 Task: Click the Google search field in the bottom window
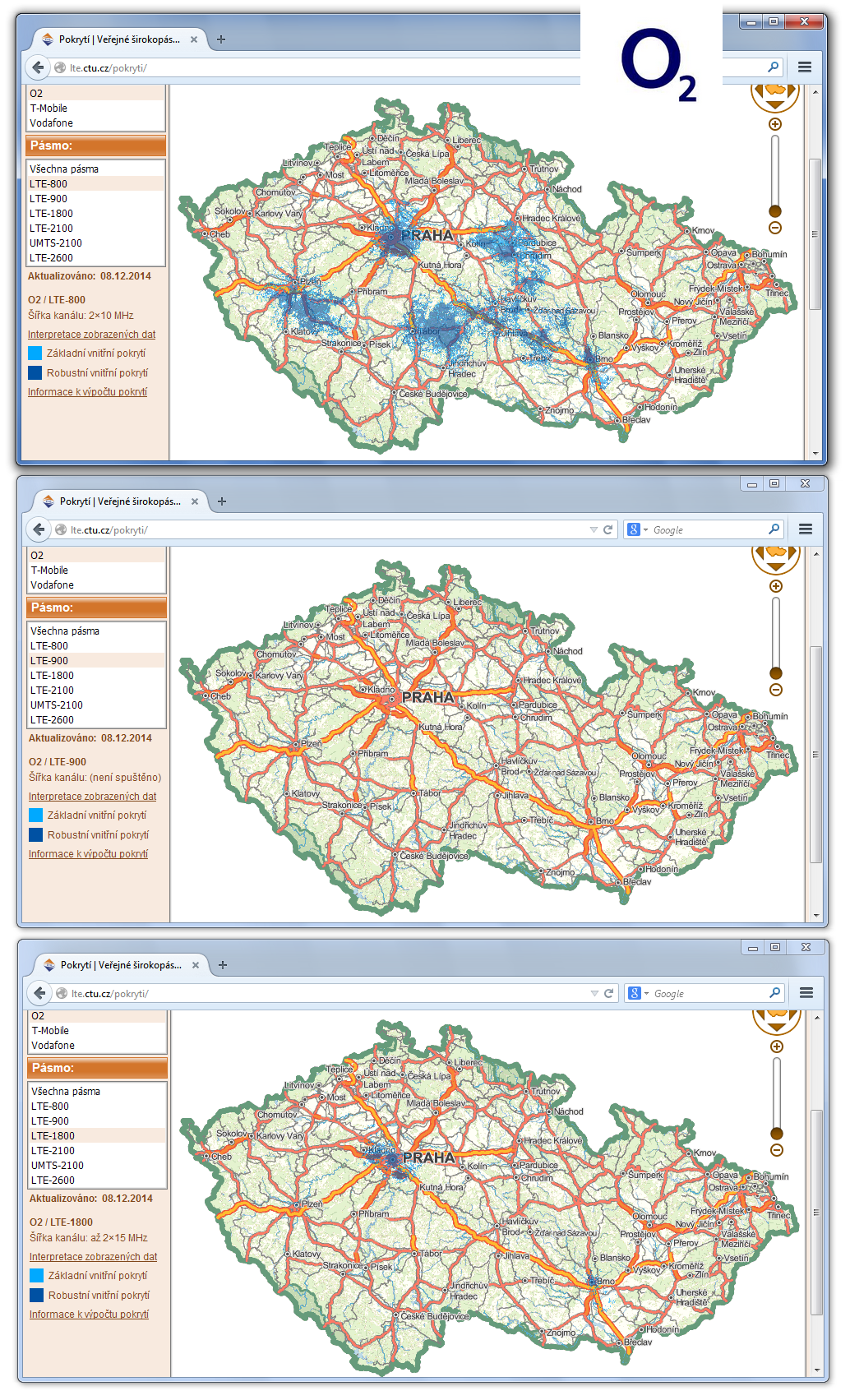(x=709, y=993)
